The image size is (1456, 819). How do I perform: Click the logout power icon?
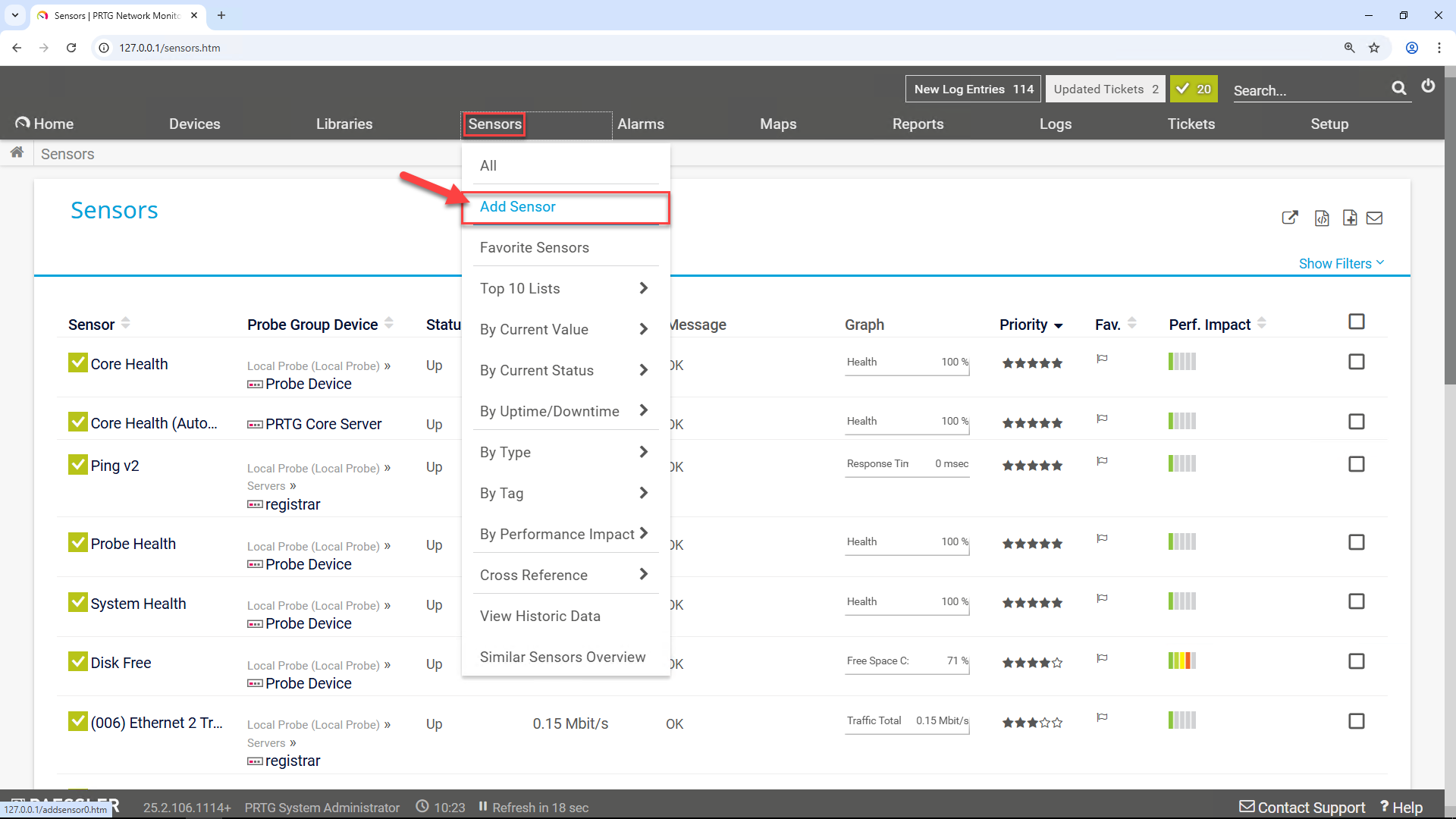point(1429,86)
